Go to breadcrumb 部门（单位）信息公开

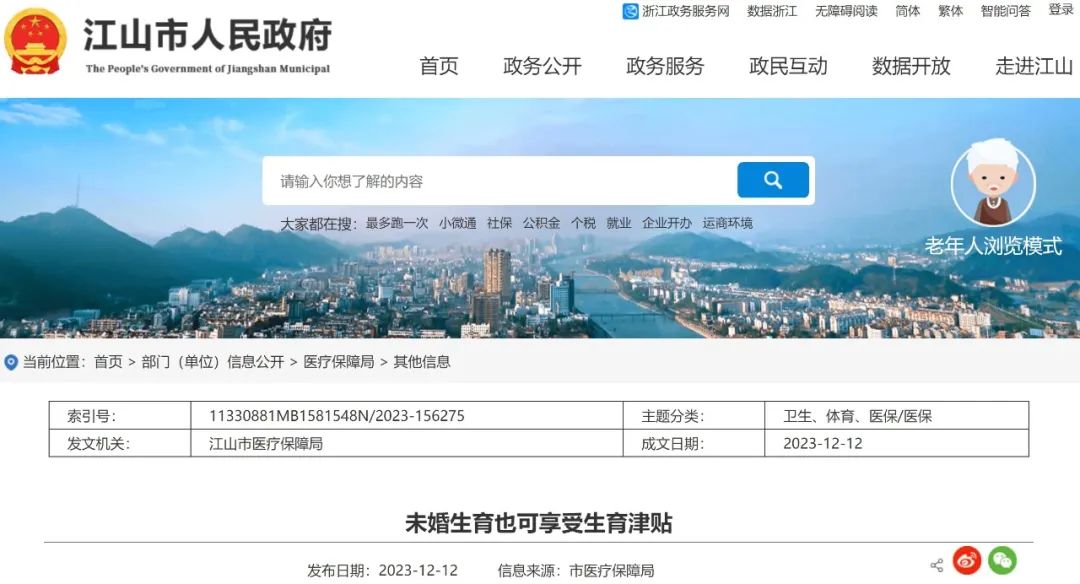(213, 362)
